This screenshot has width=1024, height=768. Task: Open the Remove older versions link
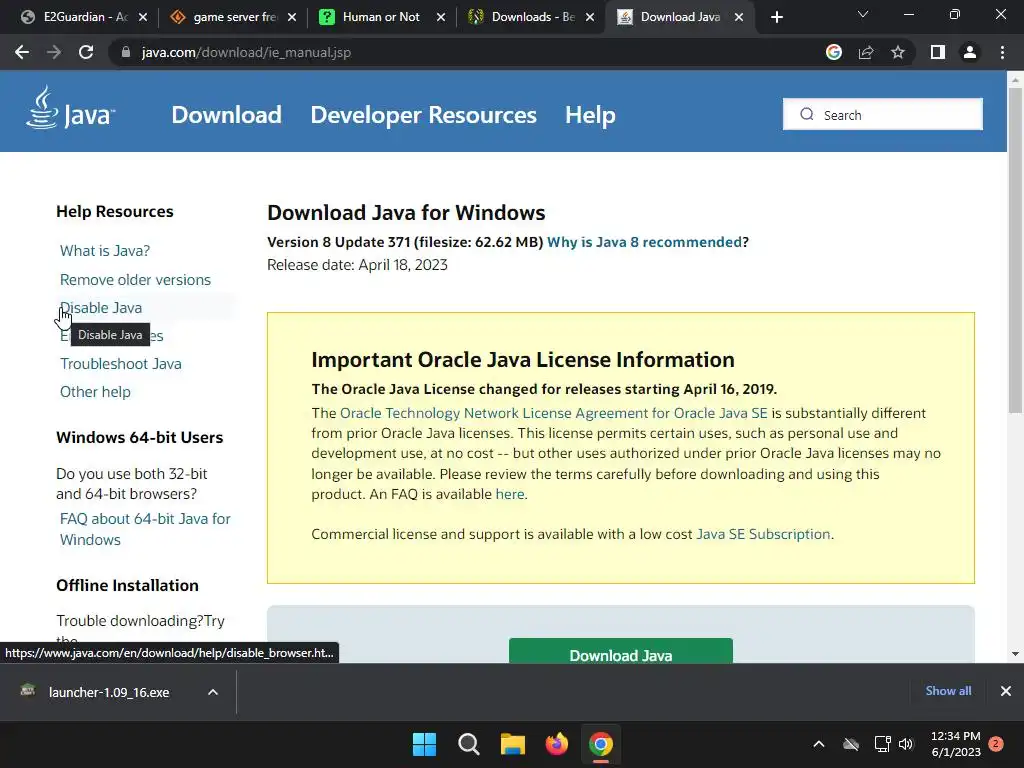pos(135,280)
